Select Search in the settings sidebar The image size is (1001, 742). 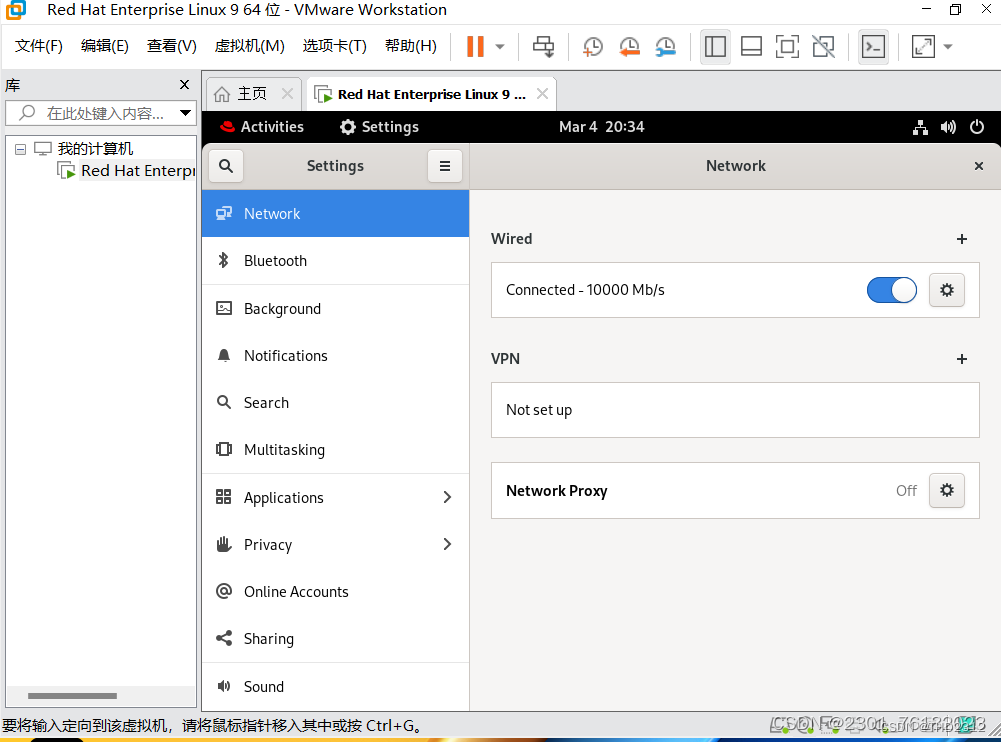(335, 403)
